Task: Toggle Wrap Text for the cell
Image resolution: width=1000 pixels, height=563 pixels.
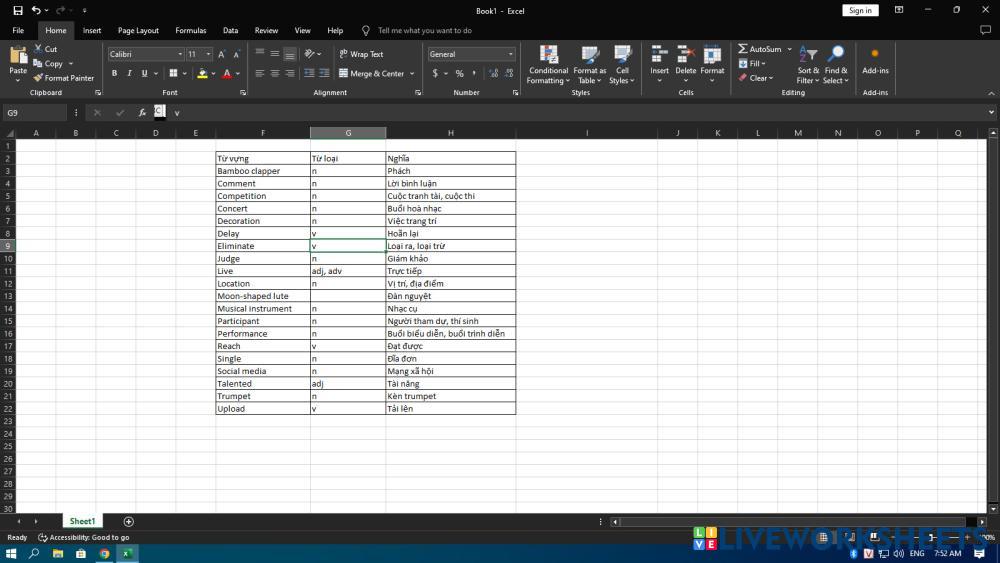Action: (361, 54)
